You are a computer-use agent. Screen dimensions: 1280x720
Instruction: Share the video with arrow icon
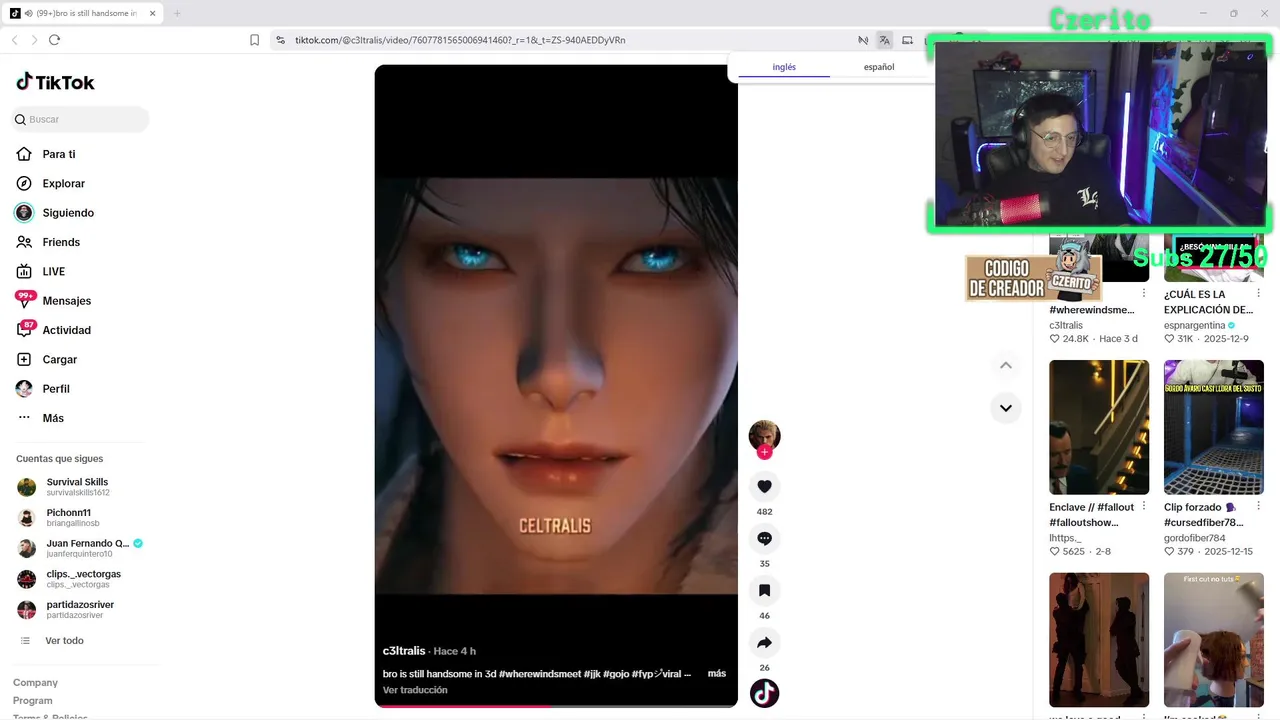point(764,643)
